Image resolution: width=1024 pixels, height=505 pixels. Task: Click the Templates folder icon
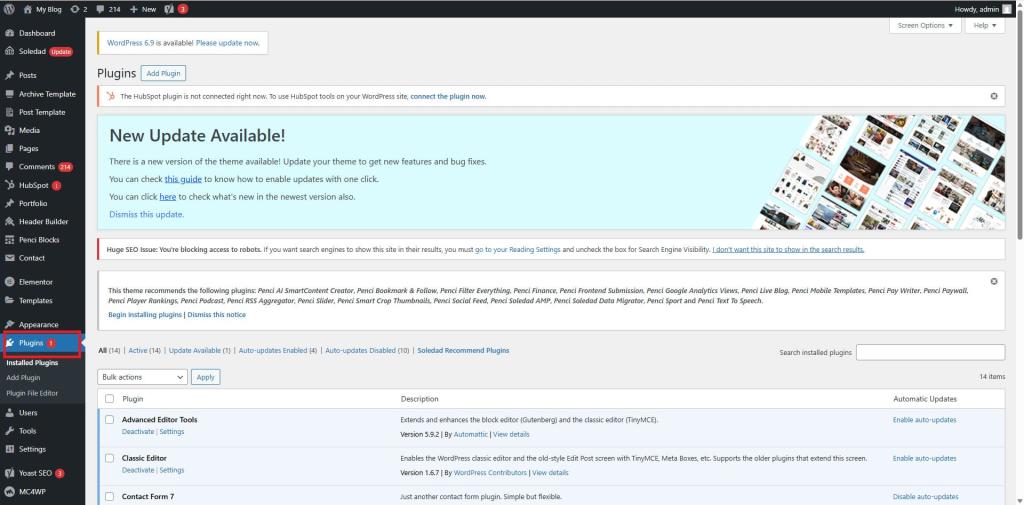9,301
